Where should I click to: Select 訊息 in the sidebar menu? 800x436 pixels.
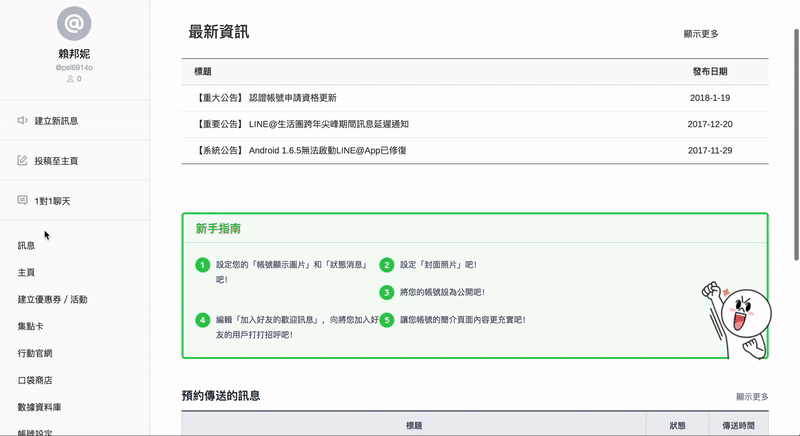(x=27, y=245)
